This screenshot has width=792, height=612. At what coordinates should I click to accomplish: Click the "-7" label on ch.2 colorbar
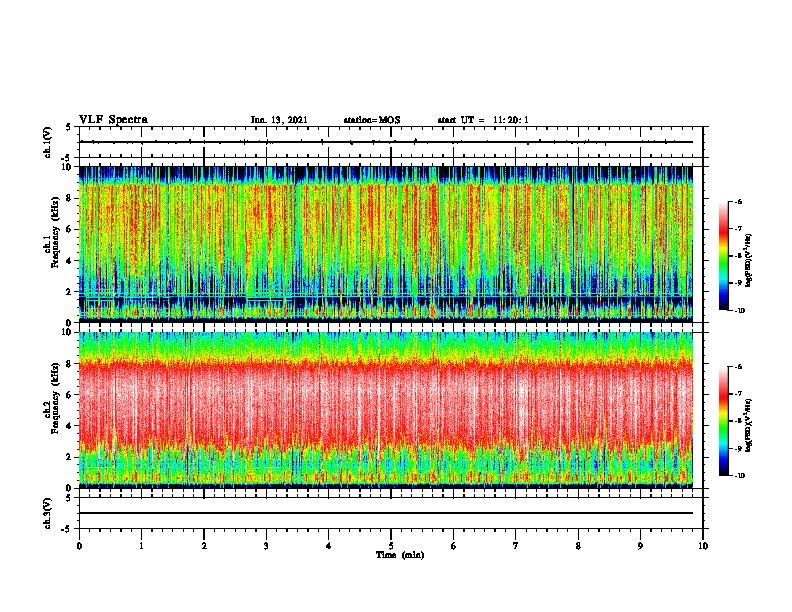[738, 394]
